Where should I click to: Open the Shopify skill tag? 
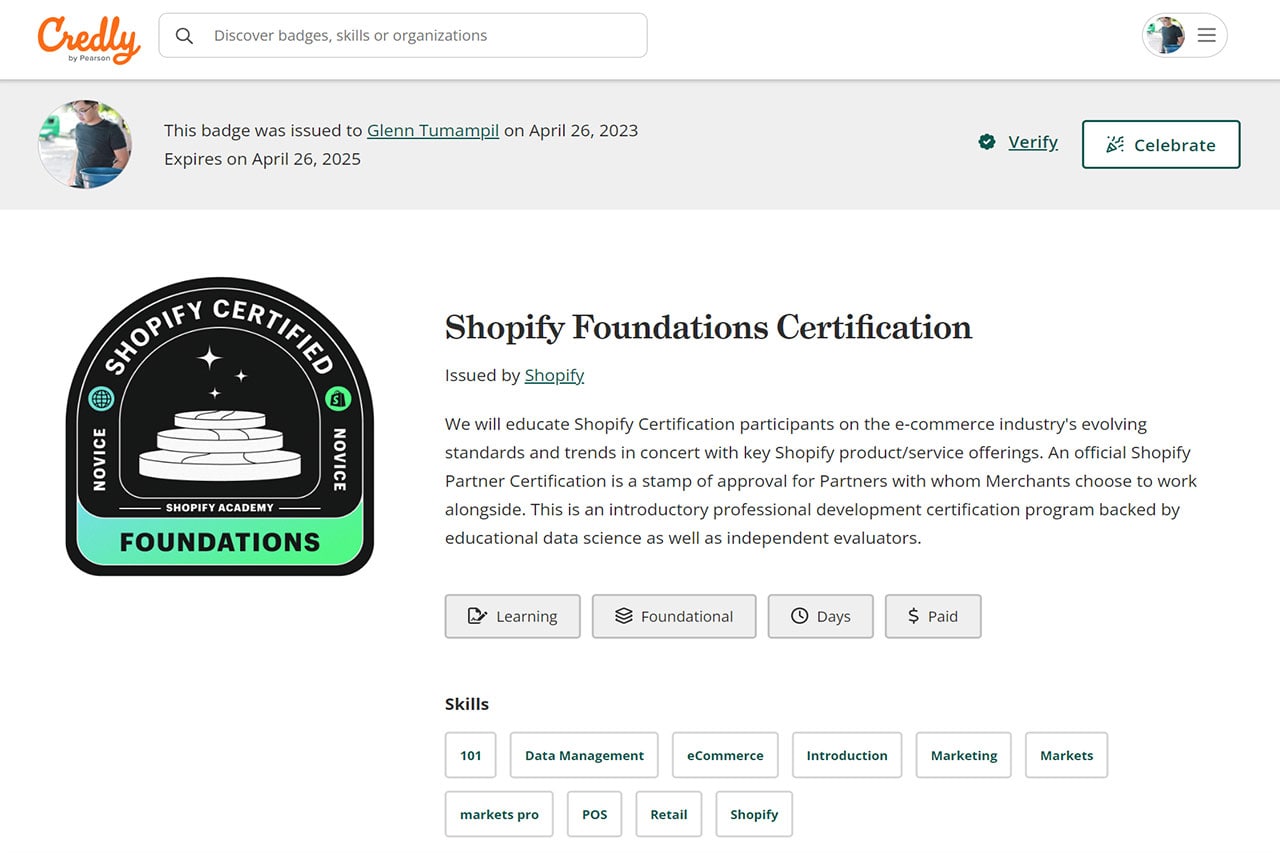coord(754,814)
